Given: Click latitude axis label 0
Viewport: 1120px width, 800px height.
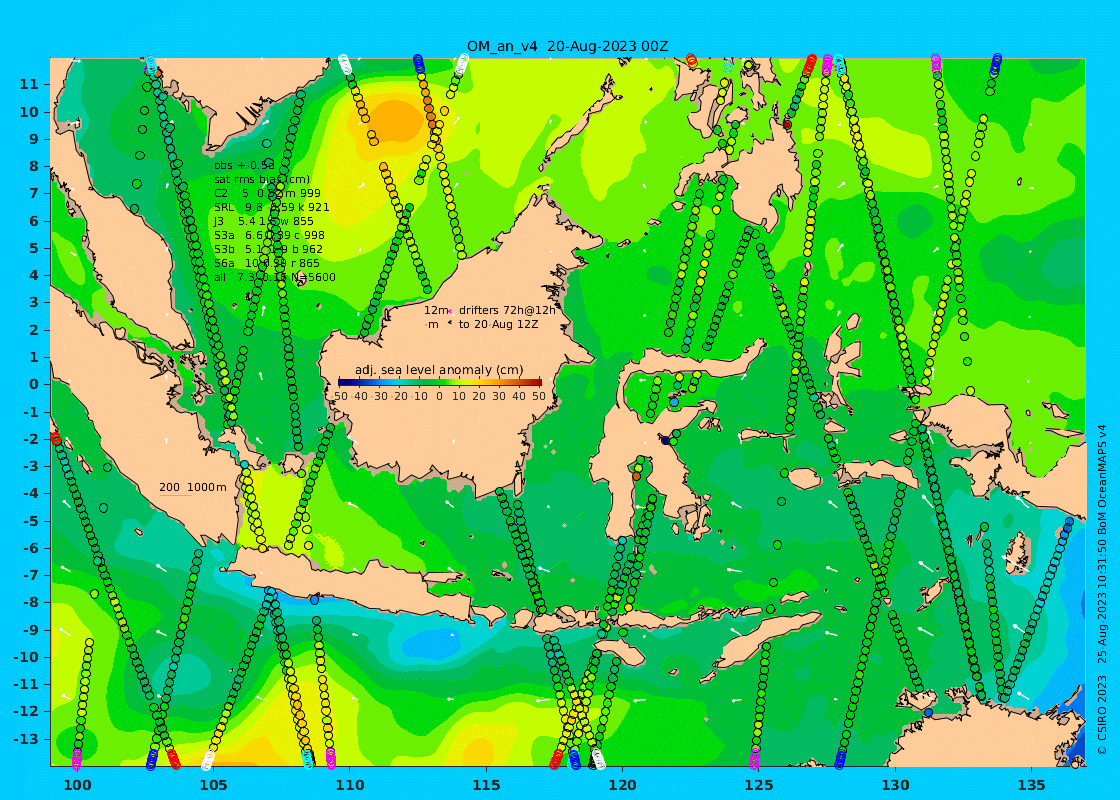Looking at the screenshot, I should click(34, 384).
